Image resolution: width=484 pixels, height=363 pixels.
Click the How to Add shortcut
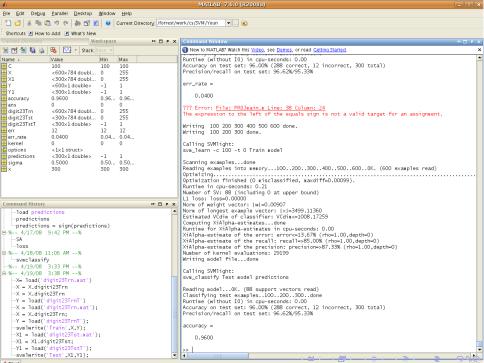point(45,33)
